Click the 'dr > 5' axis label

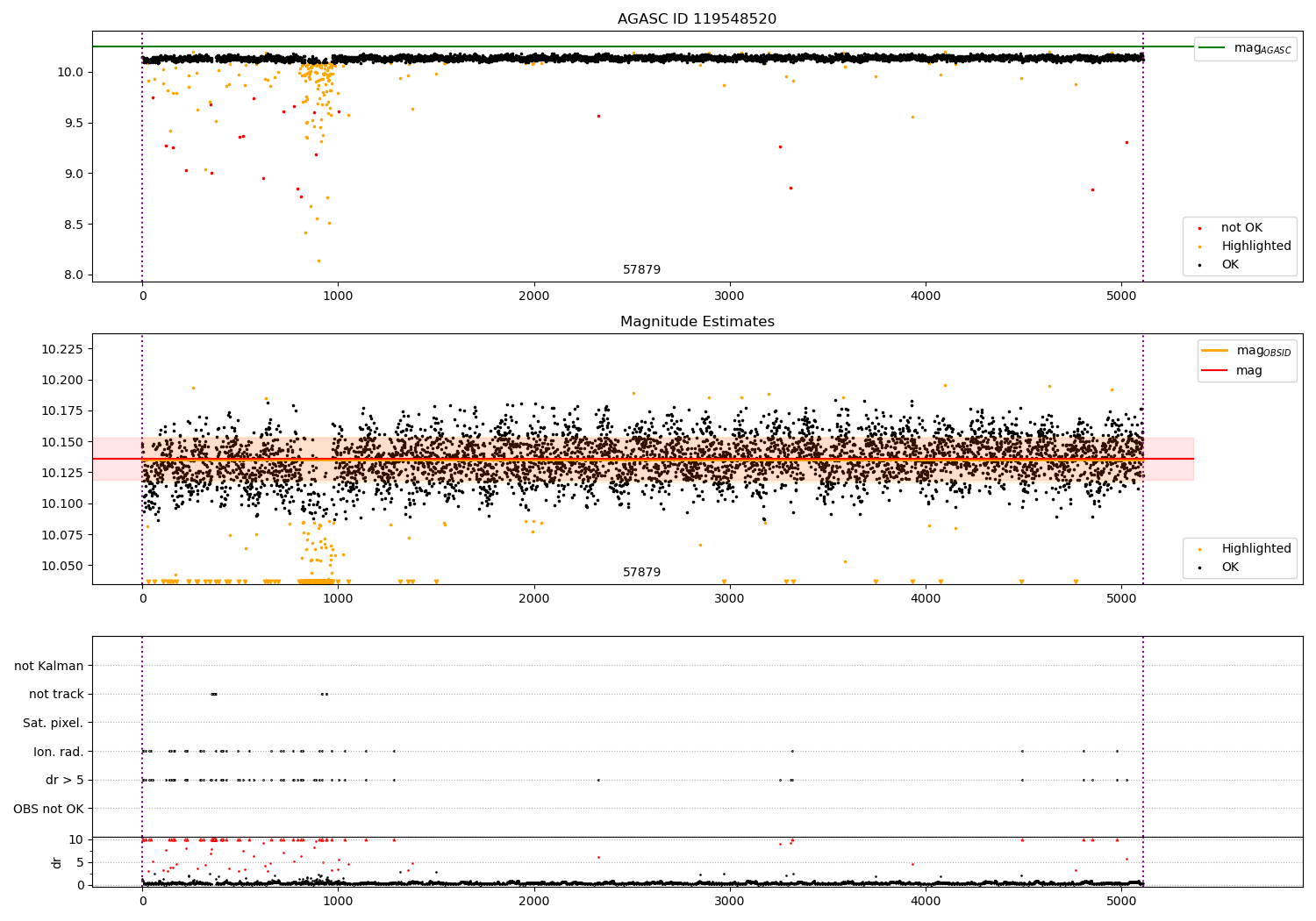tap(65, 780)
